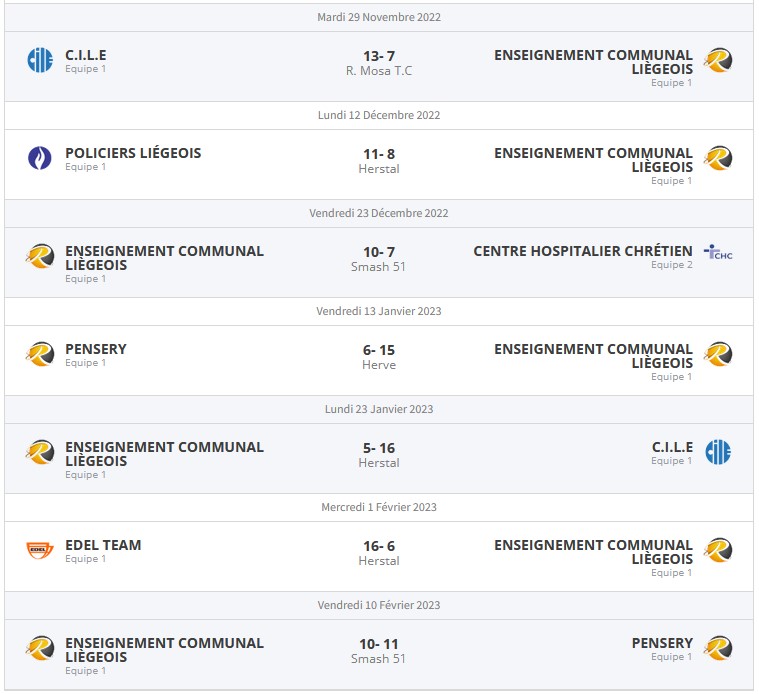Click the Pensery logo in 13 Janvier match
The height and width of the screenshot is (694, 759).
tap(40, 354)
